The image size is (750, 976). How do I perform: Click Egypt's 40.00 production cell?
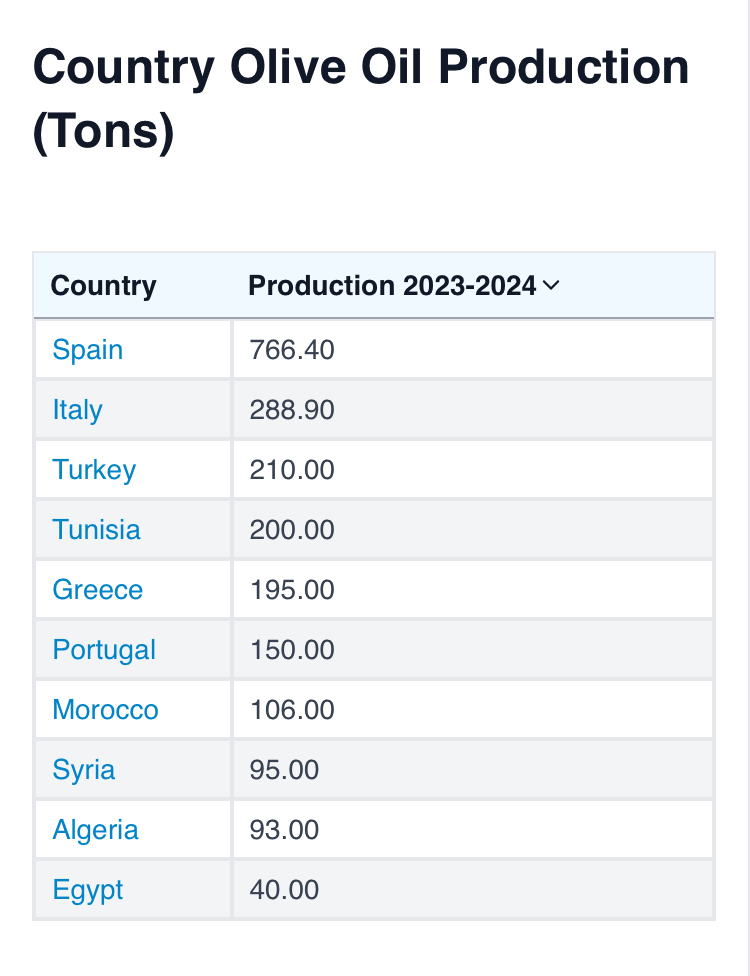285,890
